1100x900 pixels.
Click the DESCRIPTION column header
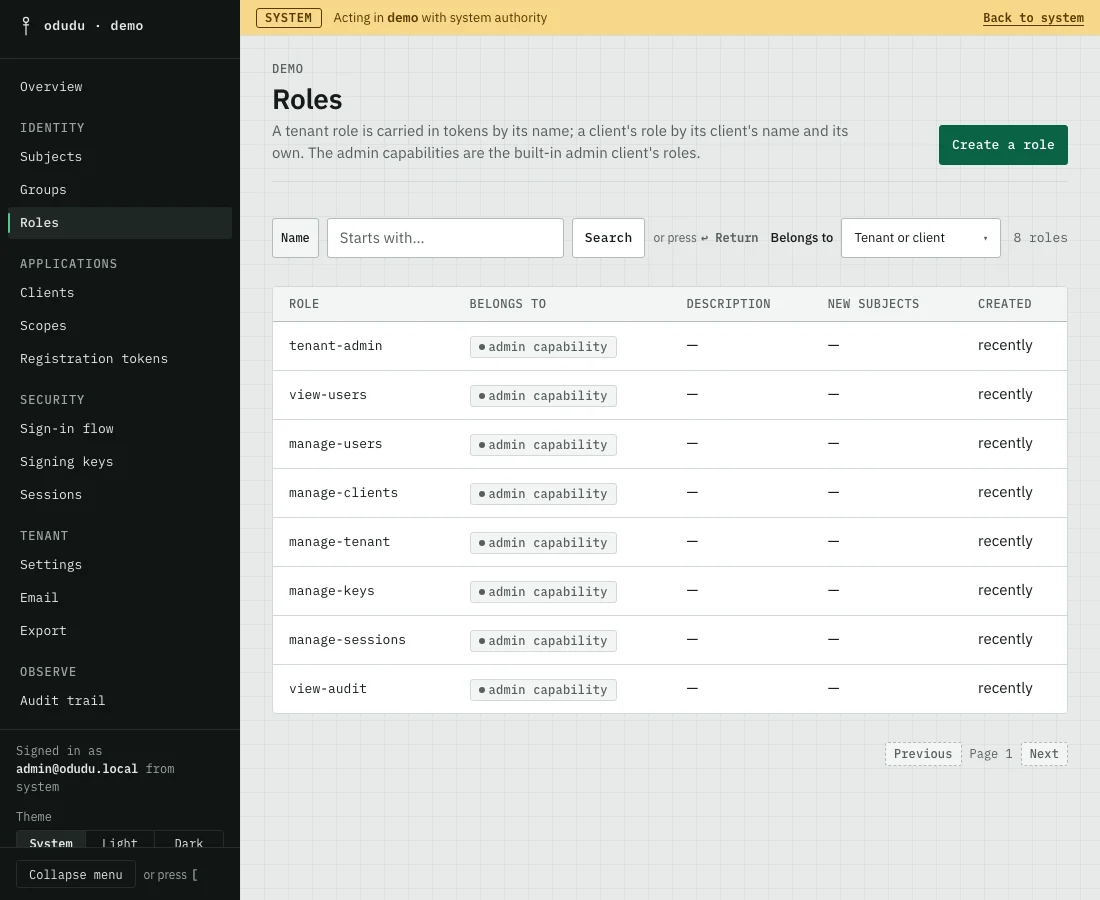(x=727, y=304)
